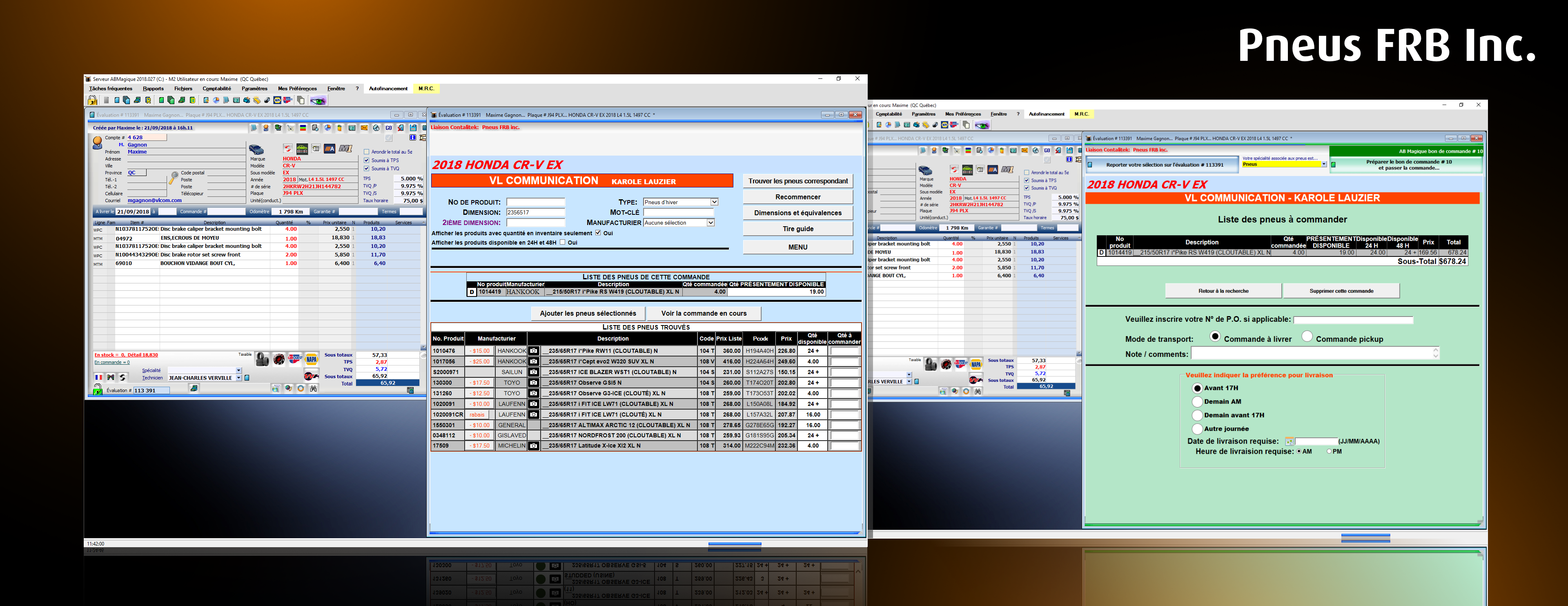Screen dimensions: 1568x606
Task: Toggle Arrondir le total au 5¢, left window
Action: tap(366, 152)
